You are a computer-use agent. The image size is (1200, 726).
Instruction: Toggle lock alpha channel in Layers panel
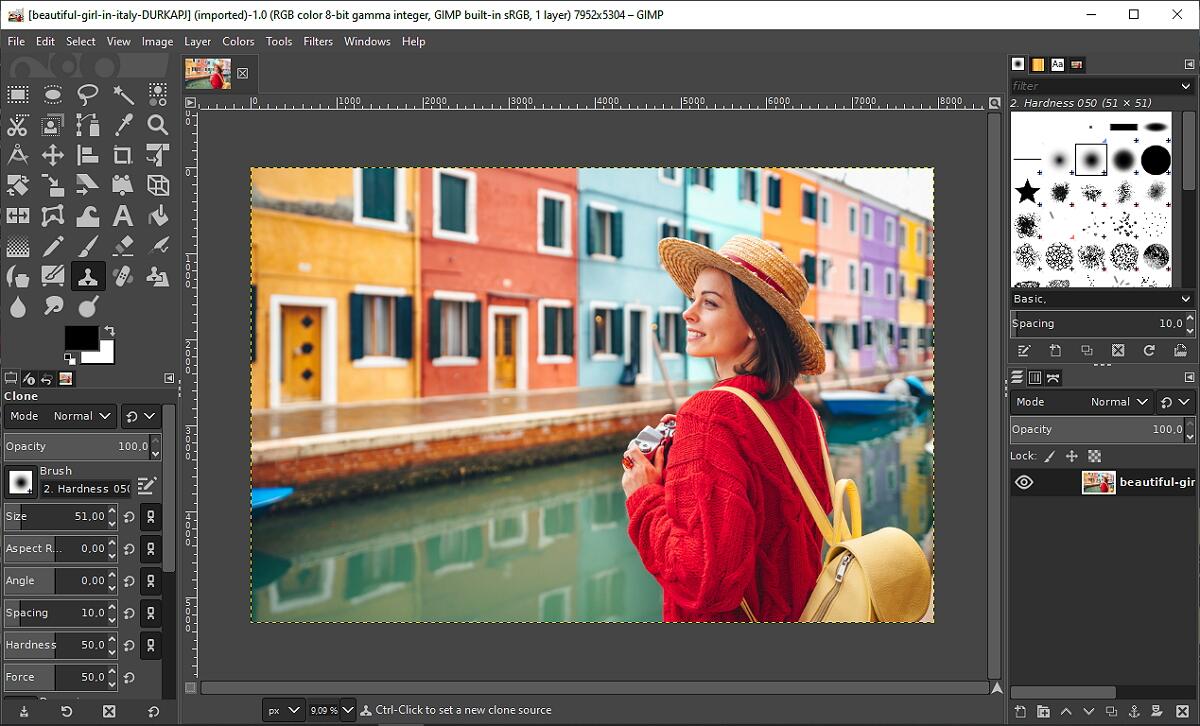tap(1094, 456)
